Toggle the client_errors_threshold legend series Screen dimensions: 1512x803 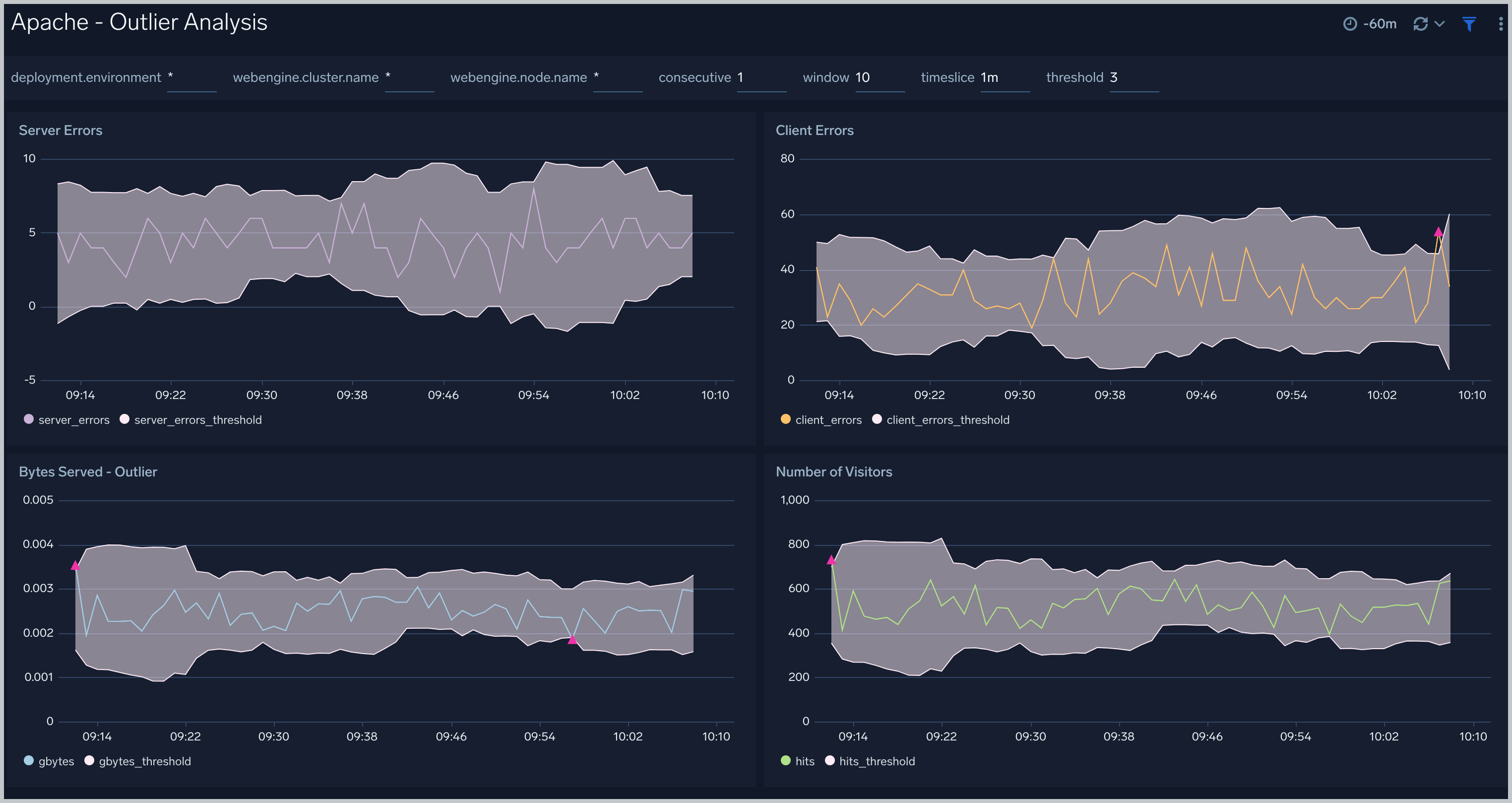pos(941,420)
